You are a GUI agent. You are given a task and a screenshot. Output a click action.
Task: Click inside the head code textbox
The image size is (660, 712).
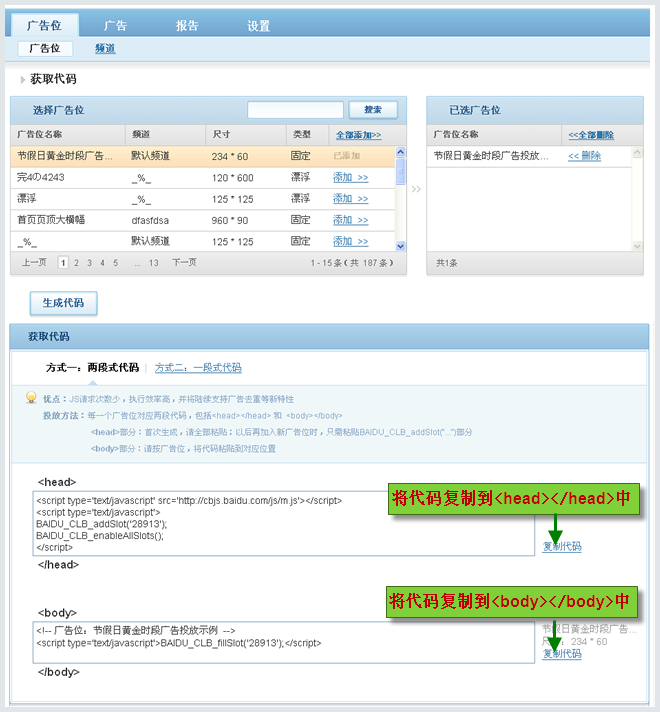(283, 524)
